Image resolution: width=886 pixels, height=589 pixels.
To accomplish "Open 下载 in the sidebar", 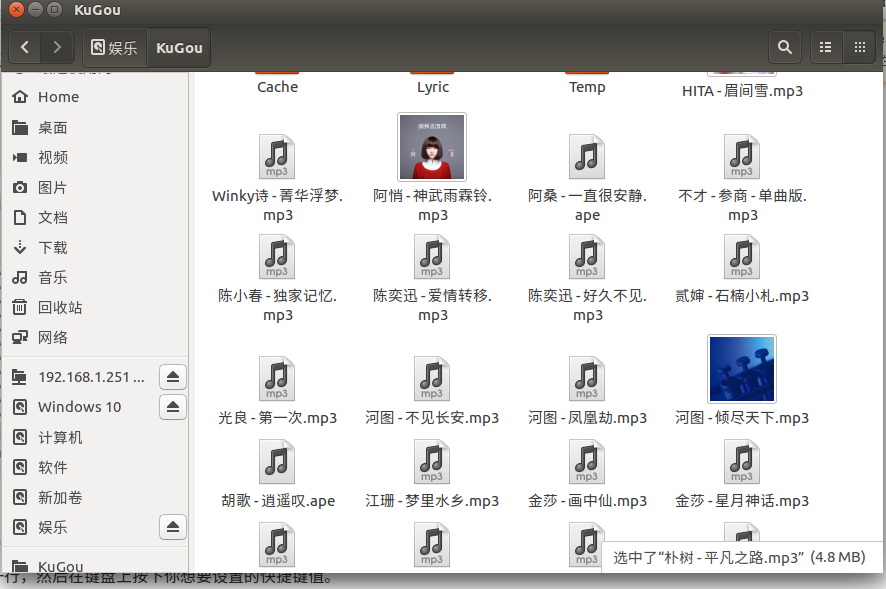I will pyautogui.click(x=94, y=248).
